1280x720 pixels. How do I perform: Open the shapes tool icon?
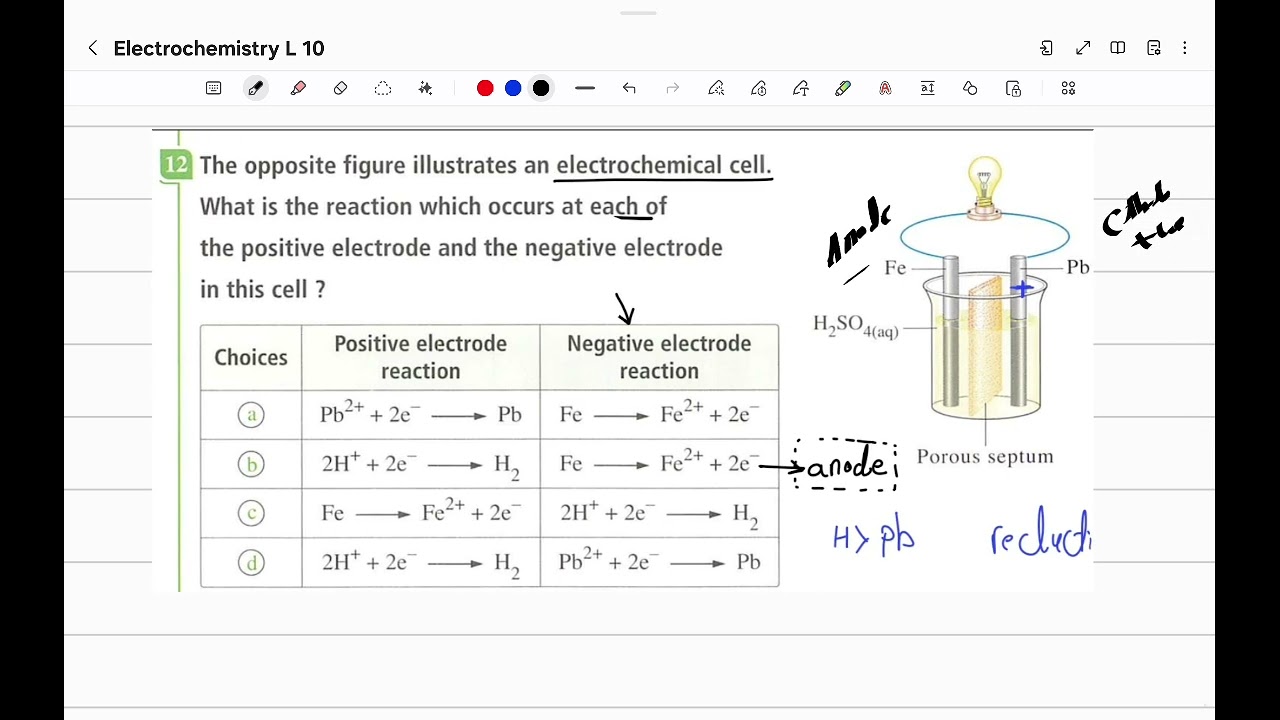970,88
